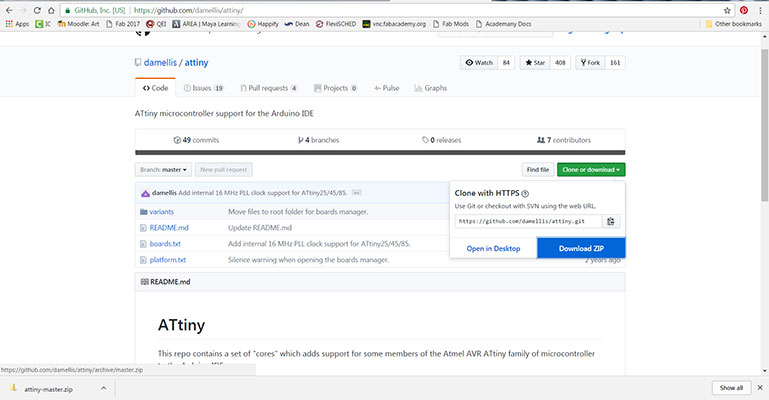
Task: Click the damellis commit author name
Action: [x=164, y=193]
